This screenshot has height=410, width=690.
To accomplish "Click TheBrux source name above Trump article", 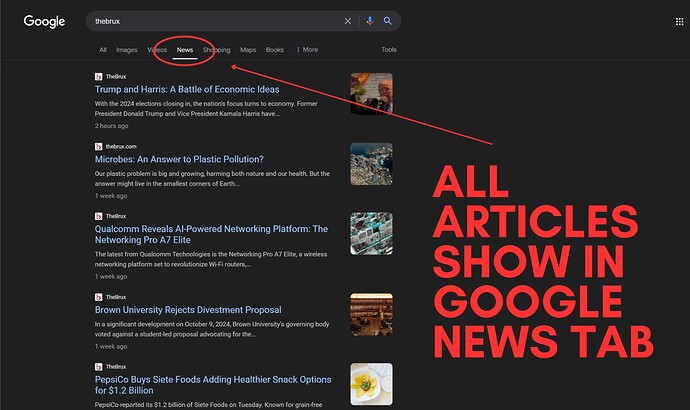I will [x=116, y=77].
